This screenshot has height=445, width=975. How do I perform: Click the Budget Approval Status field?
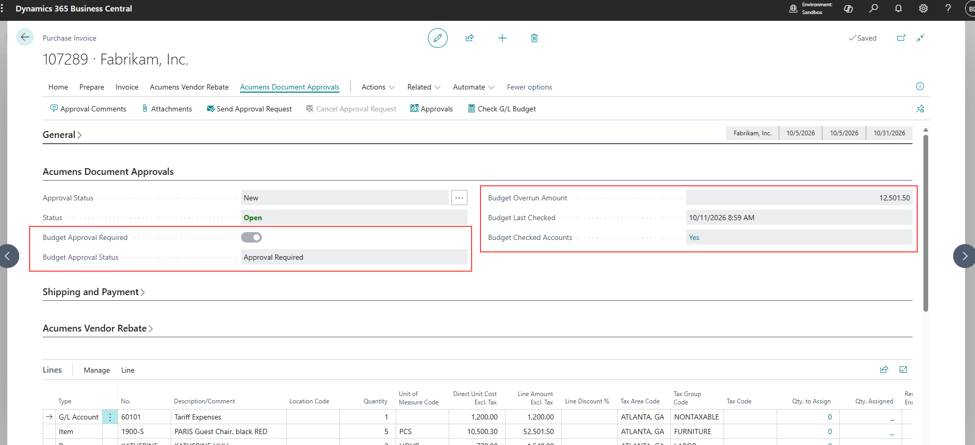[x=353, y=257]
